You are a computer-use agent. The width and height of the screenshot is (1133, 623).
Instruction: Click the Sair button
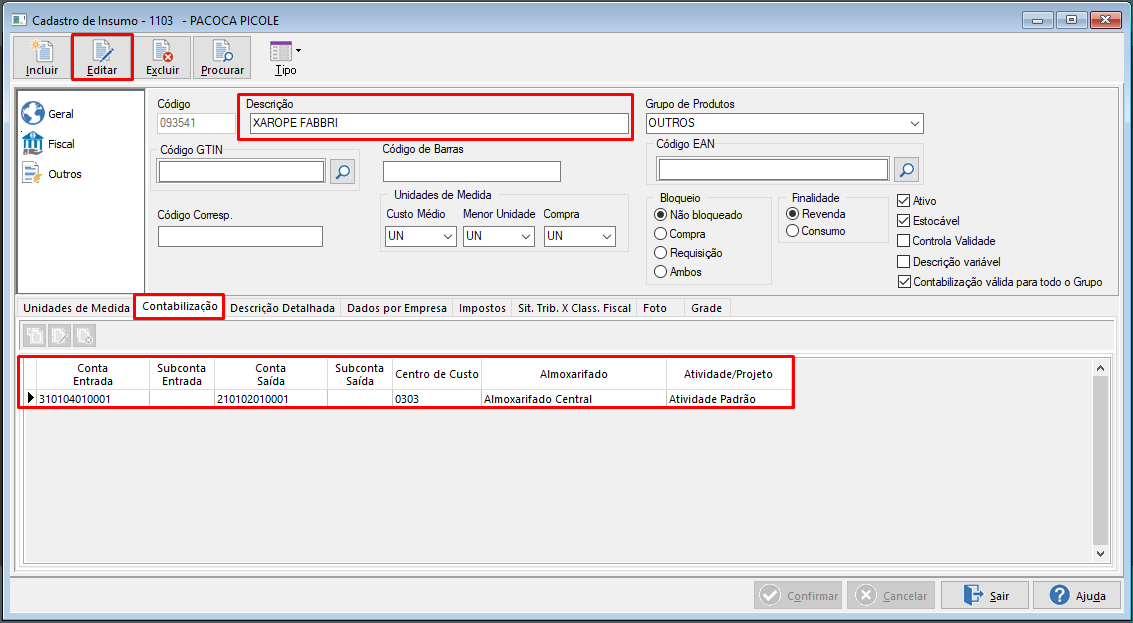[985, 596]
